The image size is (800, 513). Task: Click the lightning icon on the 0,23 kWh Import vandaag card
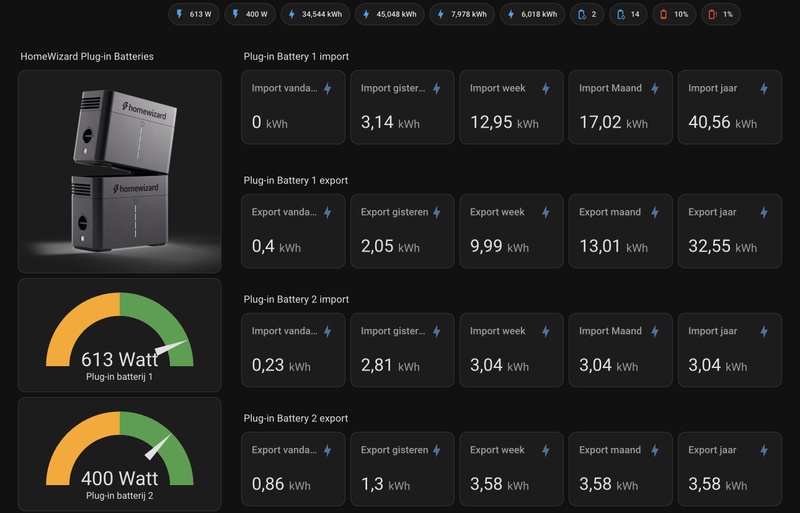(x=328, y=332)
